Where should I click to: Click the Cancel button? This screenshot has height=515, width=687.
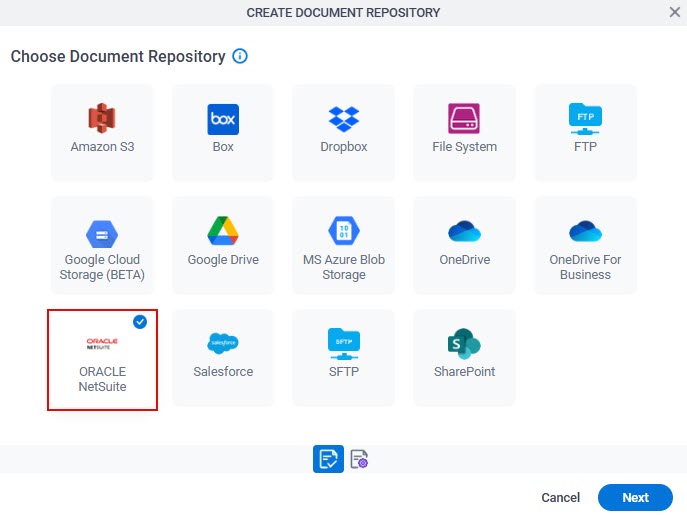(x=560, y=497)
